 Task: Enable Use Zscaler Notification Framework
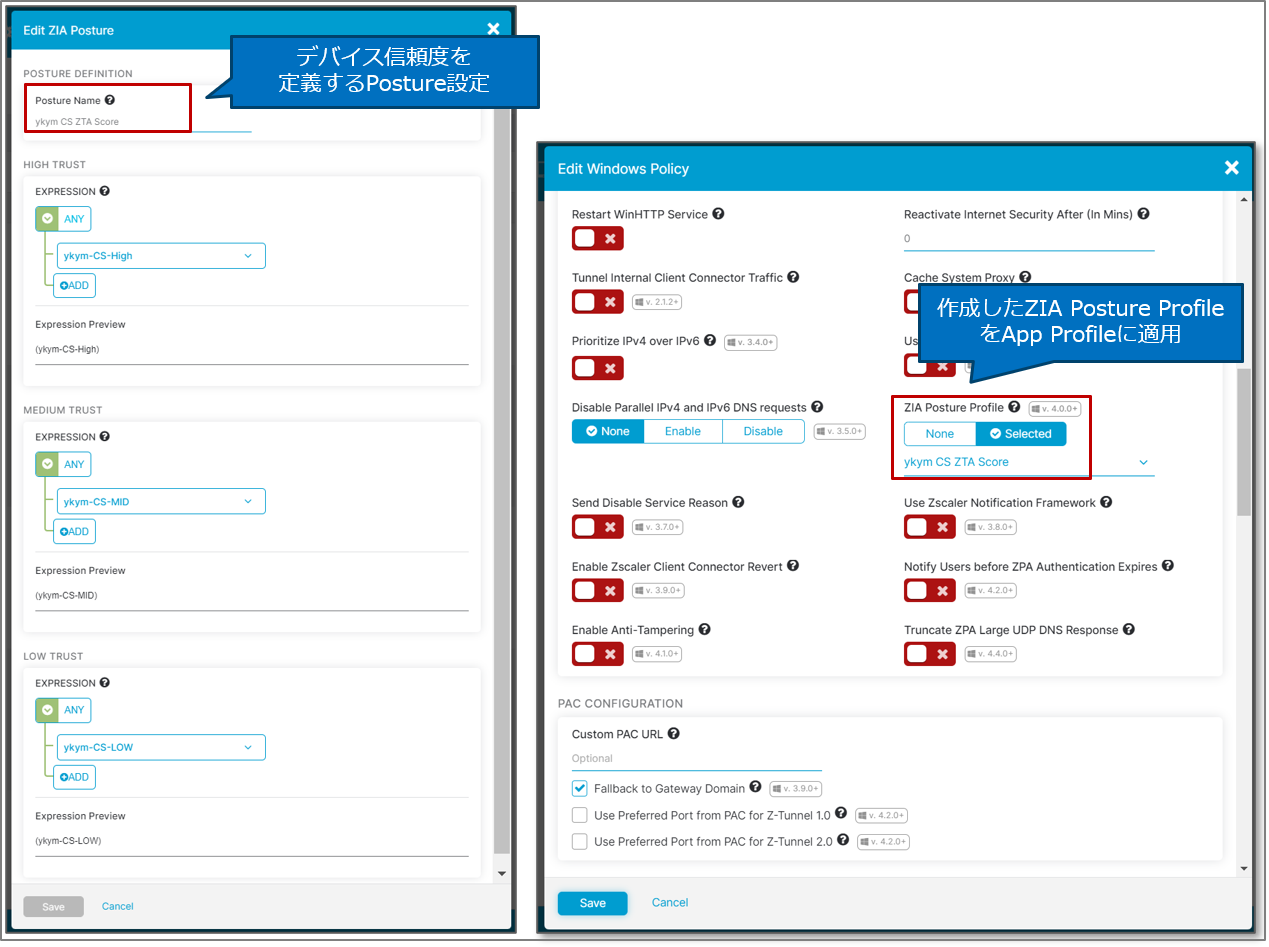930,526
